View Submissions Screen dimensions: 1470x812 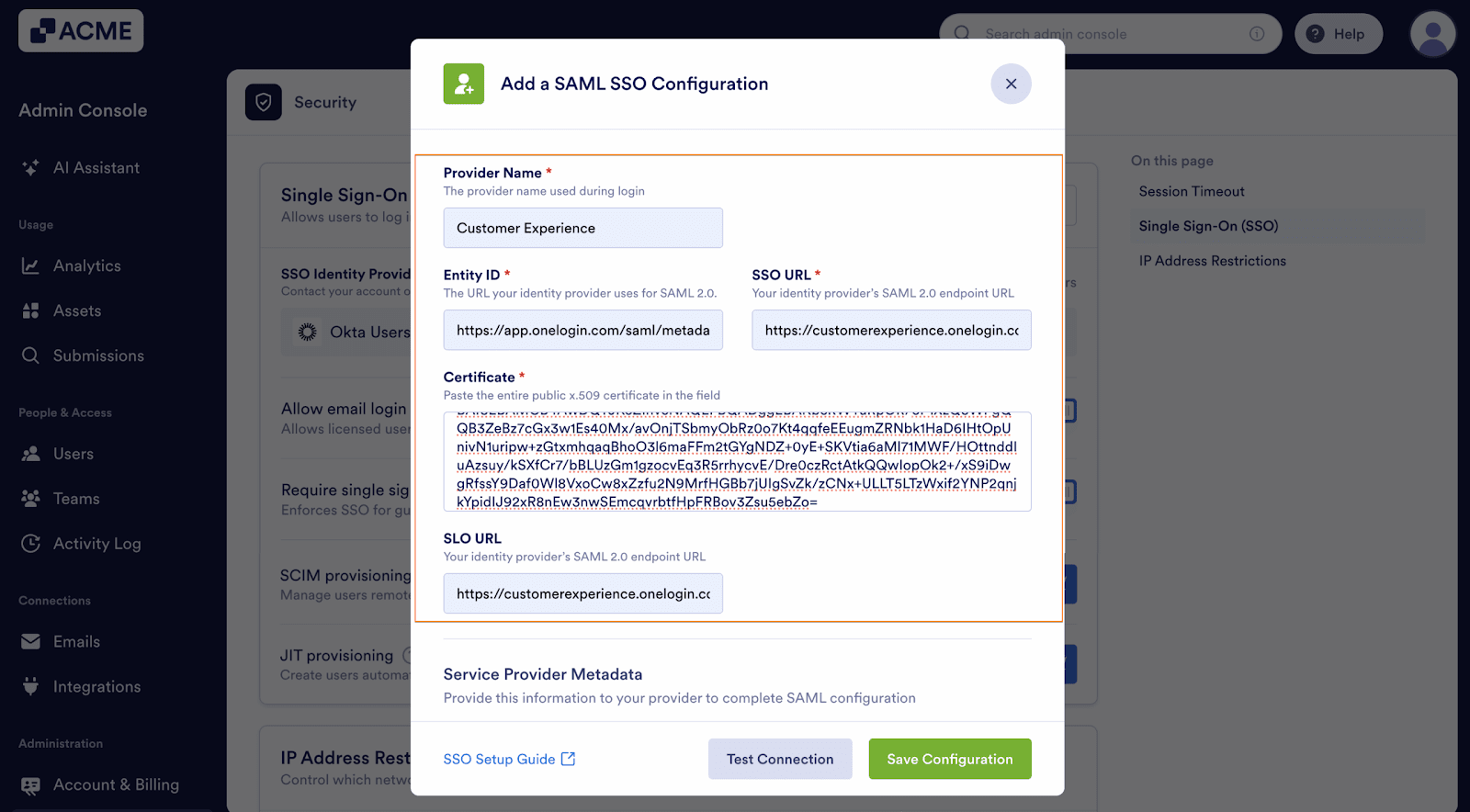point(97,355)
